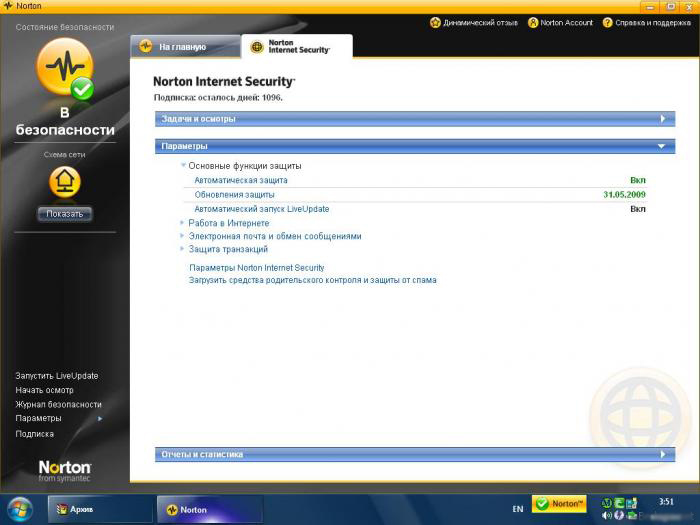Click the network map house icon
Screen dimensions: 700x525
coord(65,182)
